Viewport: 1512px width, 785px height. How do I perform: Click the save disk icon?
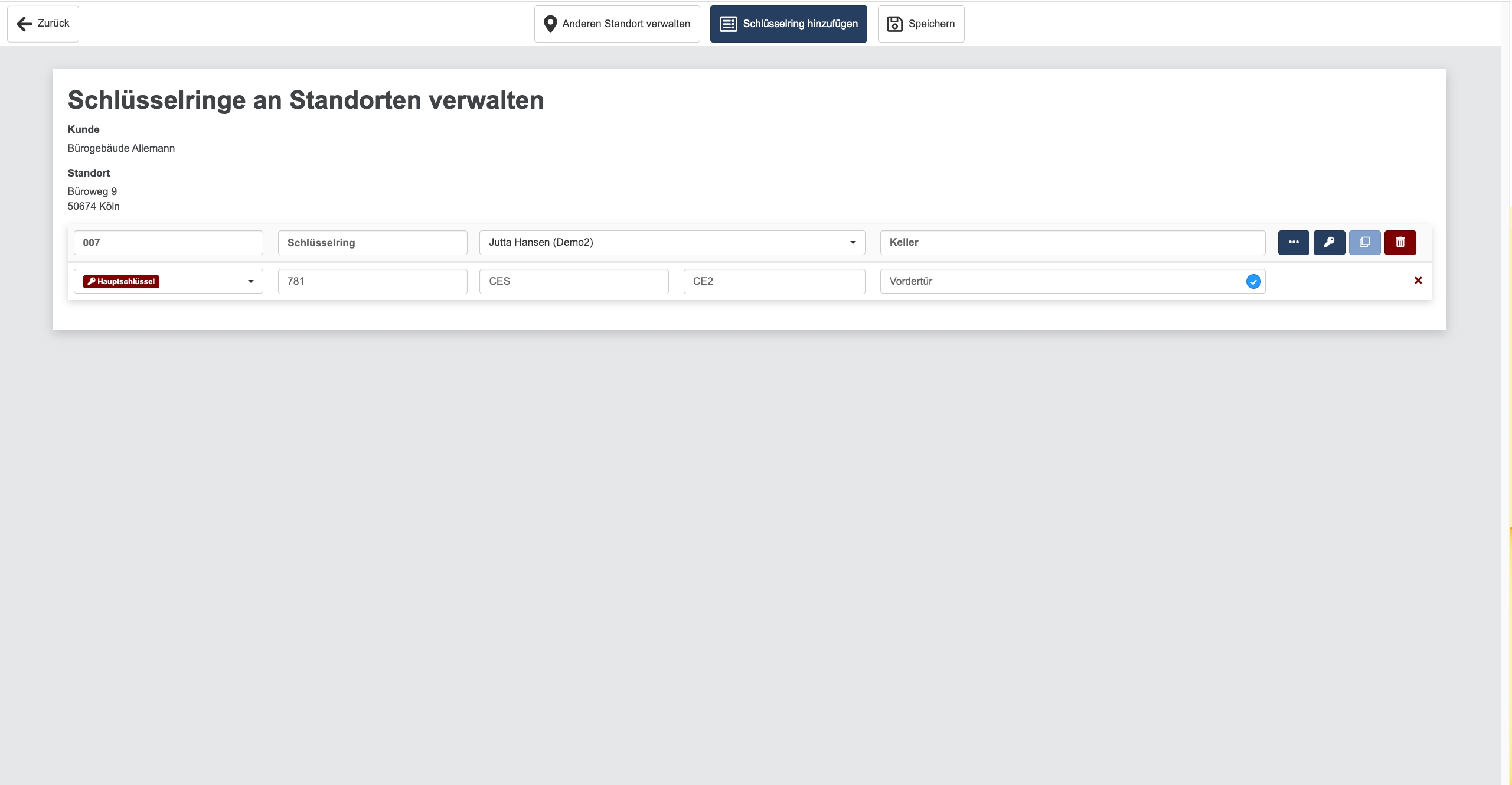894,24
